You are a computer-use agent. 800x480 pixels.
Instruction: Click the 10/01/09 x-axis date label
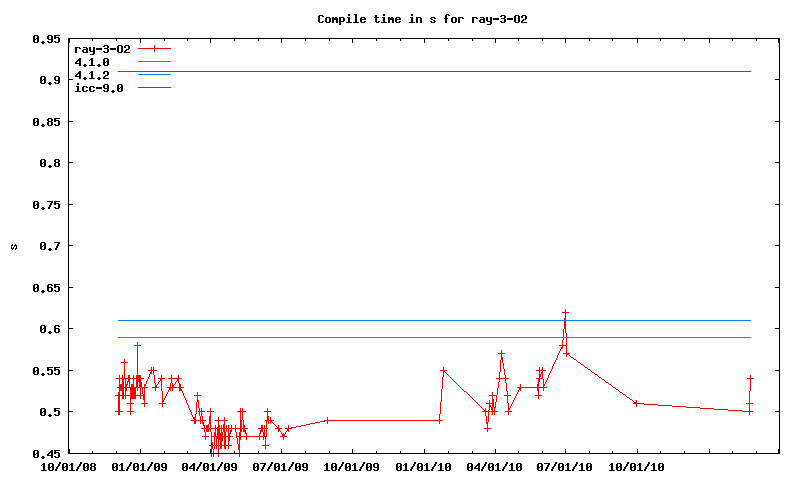352,466
